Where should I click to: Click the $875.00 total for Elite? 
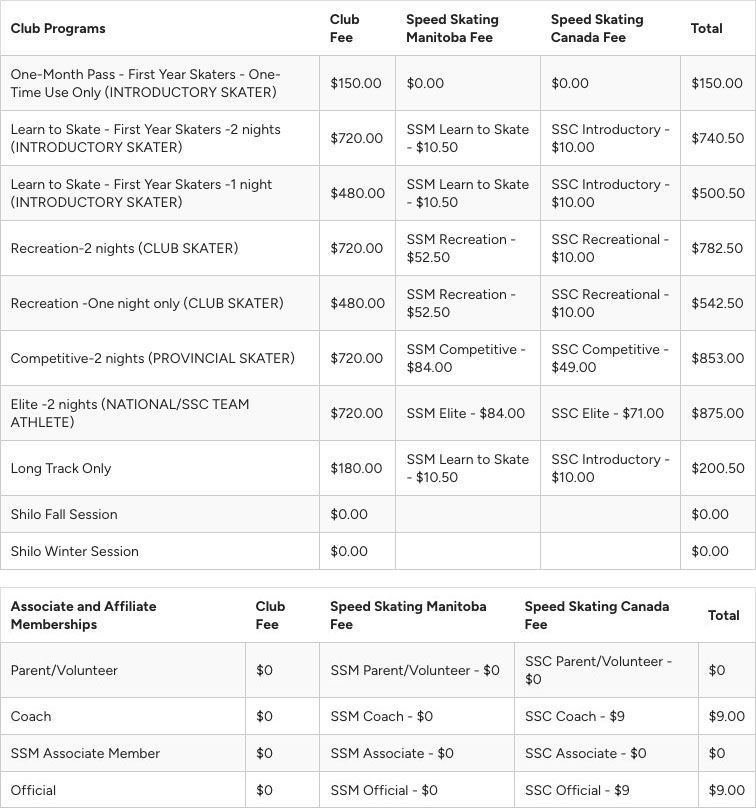pos(717,413)
